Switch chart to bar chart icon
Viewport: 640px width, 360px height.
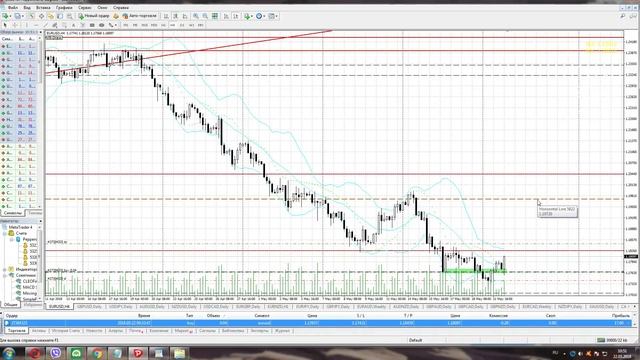click(165, 16)
